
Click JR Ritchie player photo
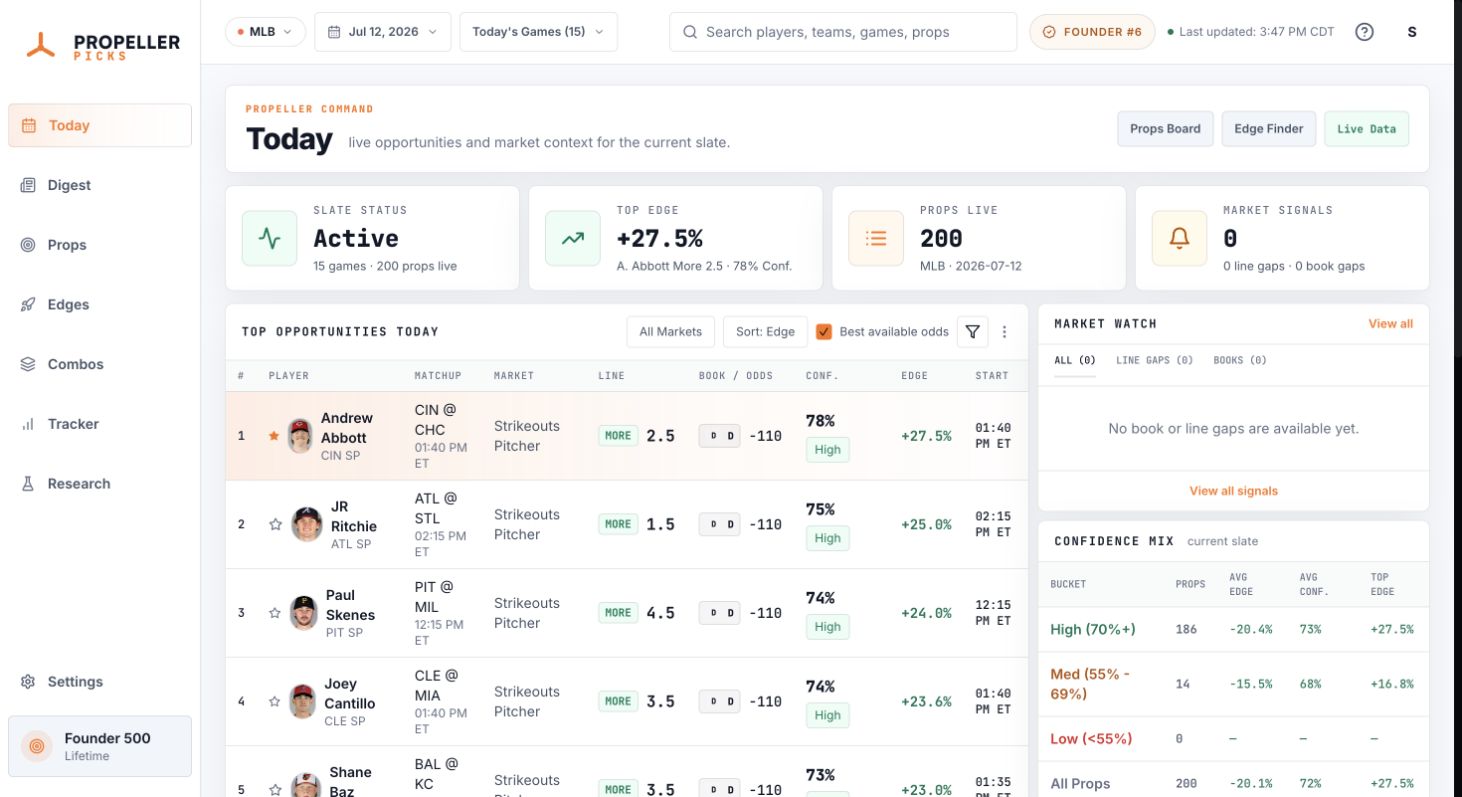click(x=307, y=524)
